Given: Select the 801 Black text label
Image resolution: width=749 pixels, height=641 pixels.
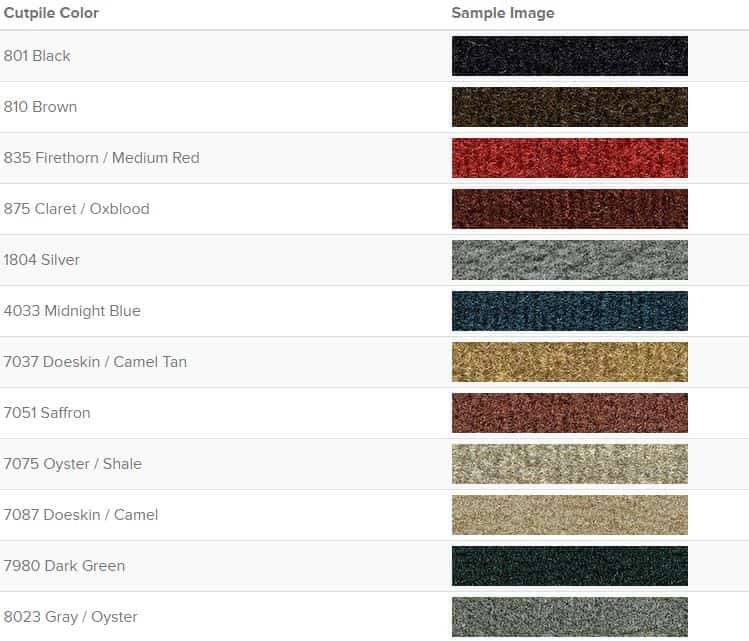Looking at the screenshot, I should pyautogui.click(x=37, y=56).
